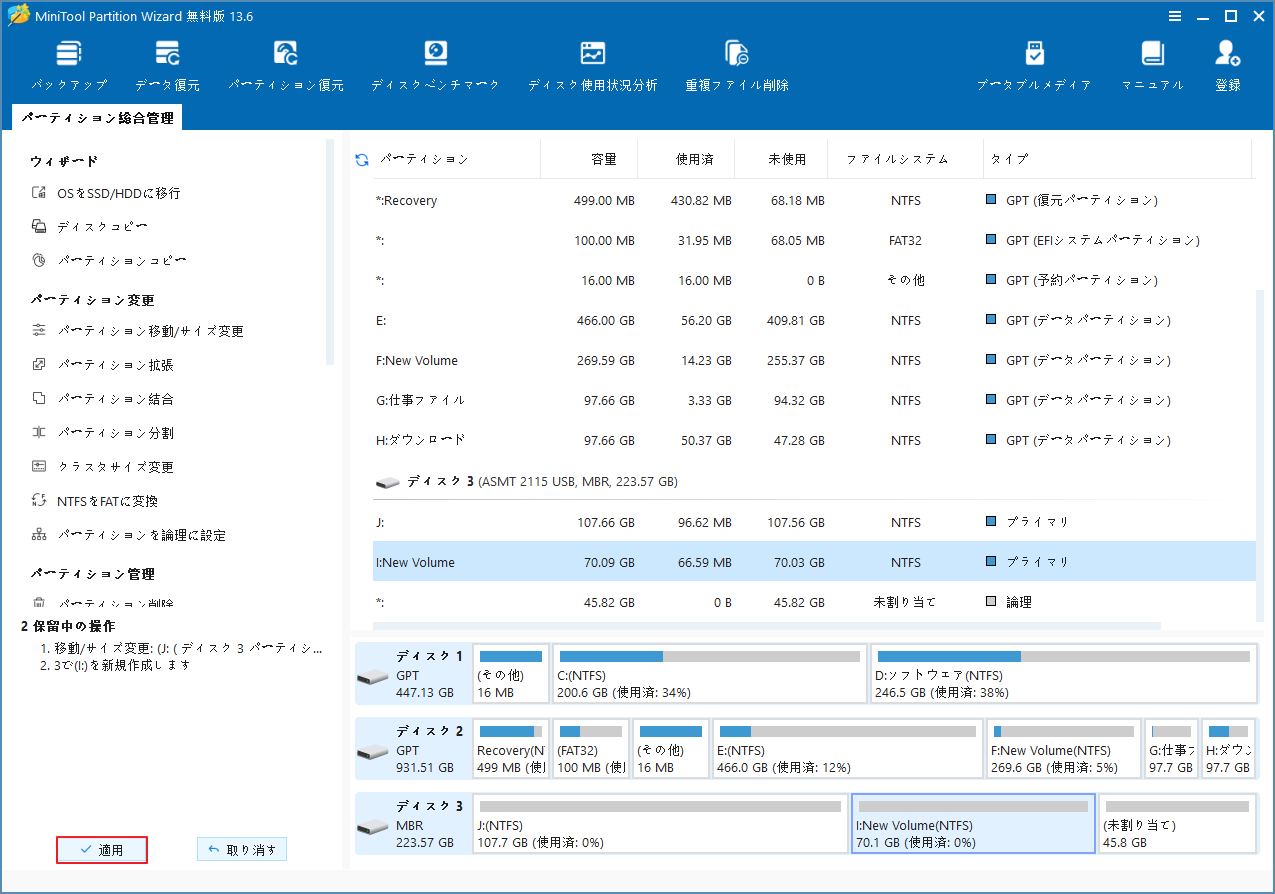Viewport: 1275px width, 894px height.
Task: Select NTFSをFATに変換
Action: pyautogui.click(x=94, y=501)
